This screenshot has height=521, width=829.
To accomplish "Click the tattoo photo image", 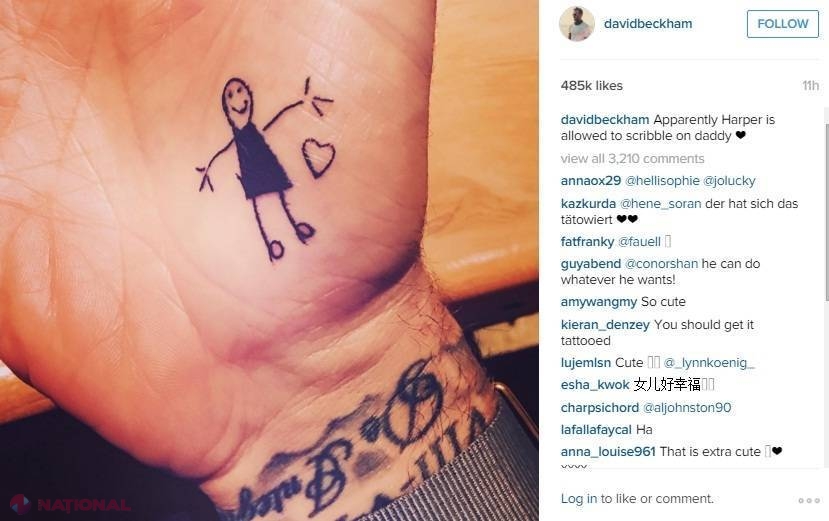I will coord(269,260).
